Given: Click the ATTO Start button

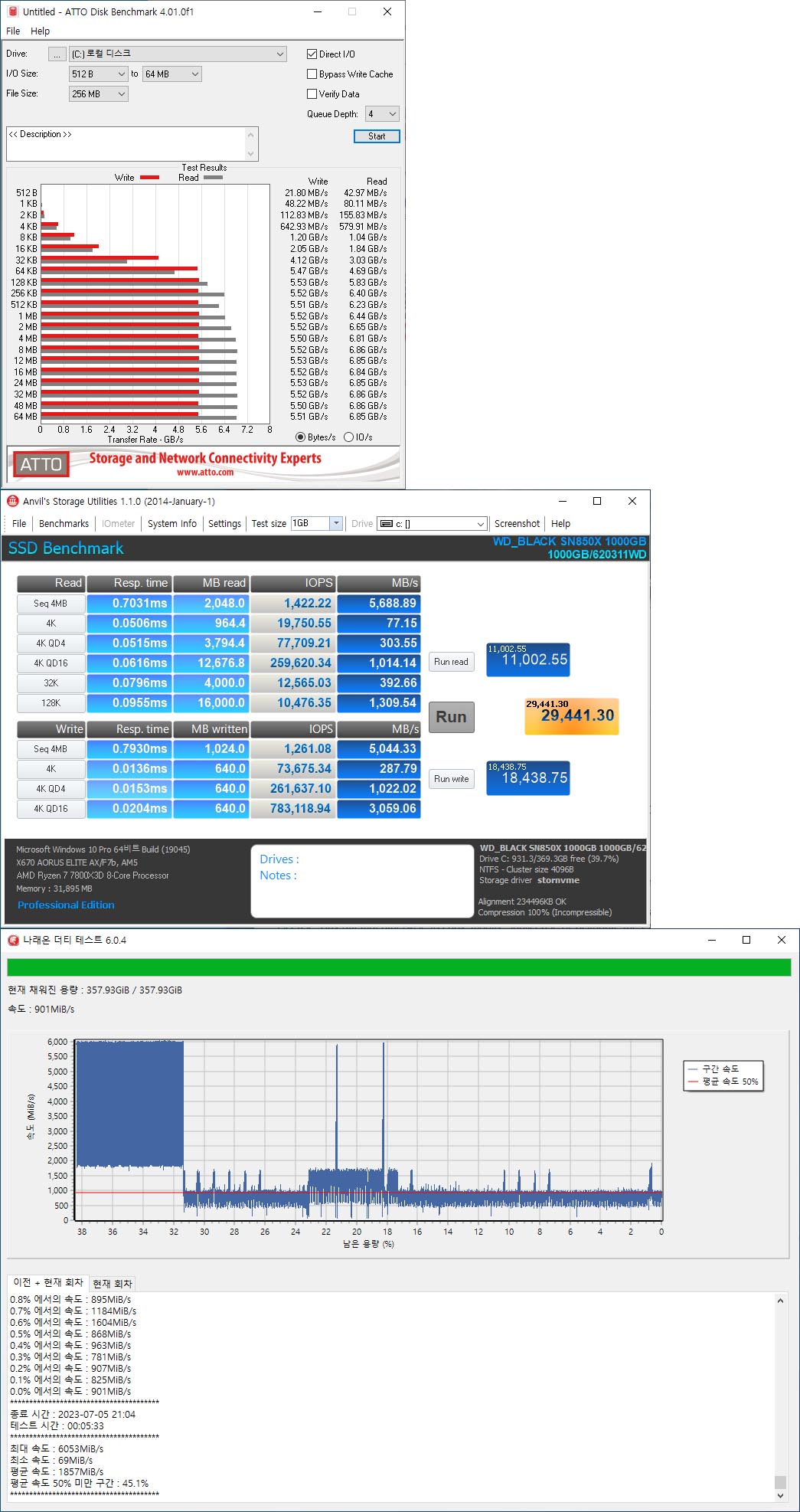Looking at the screenshot, I should 377,136.
